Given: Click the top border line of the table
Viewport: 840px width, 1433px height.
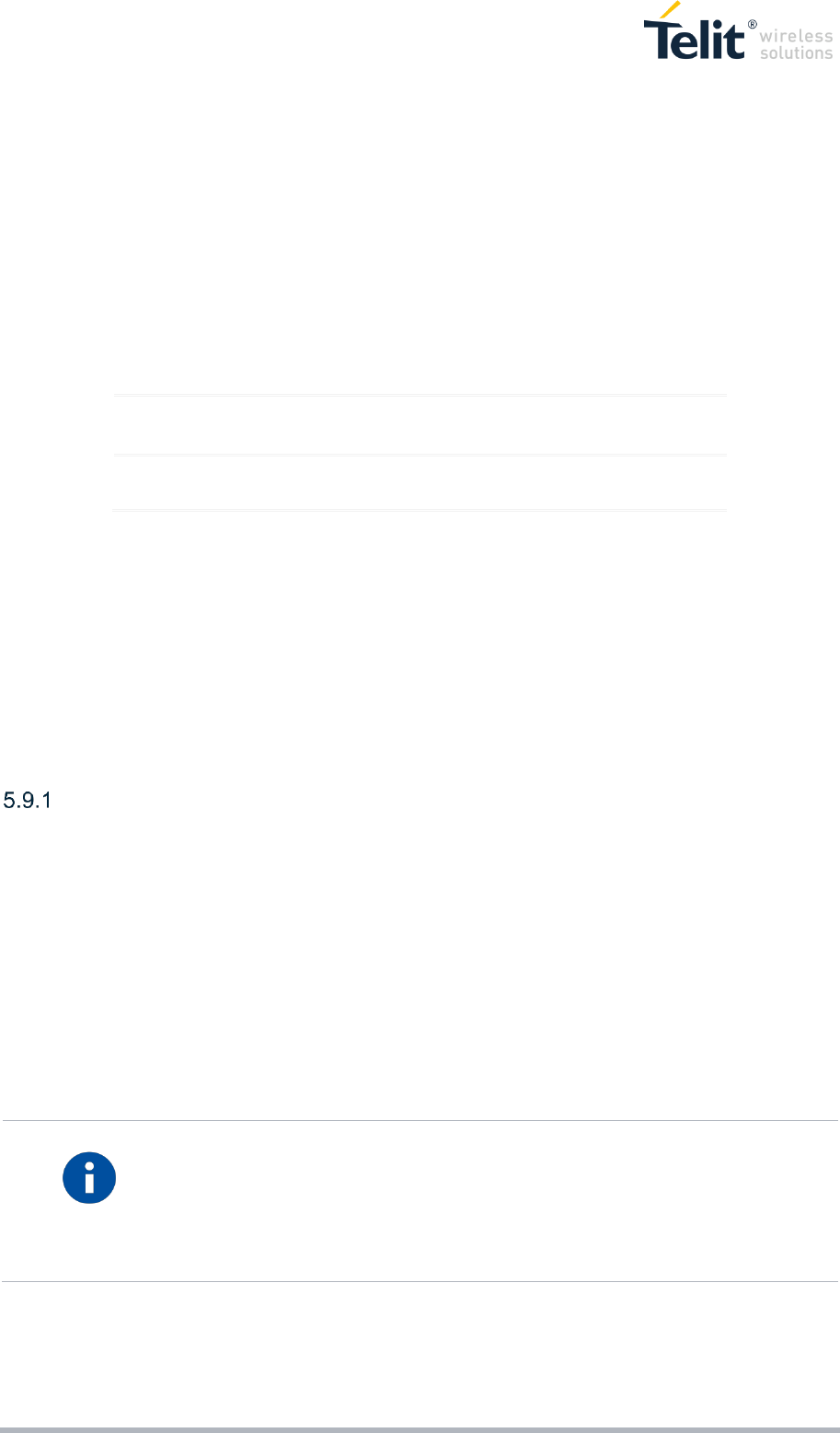Looking at the screenshot, I should coord(420,396).
